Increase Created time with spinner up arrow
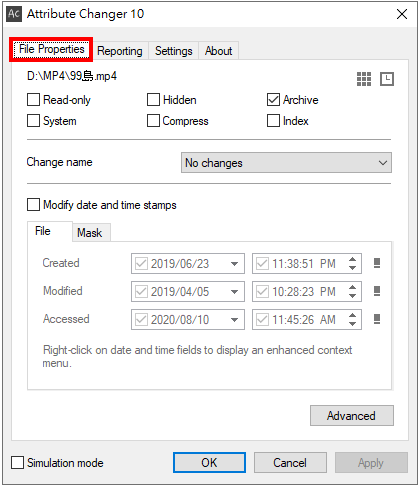Image resolution: width=418 pixels, height=488 pixels. [353, 259]
